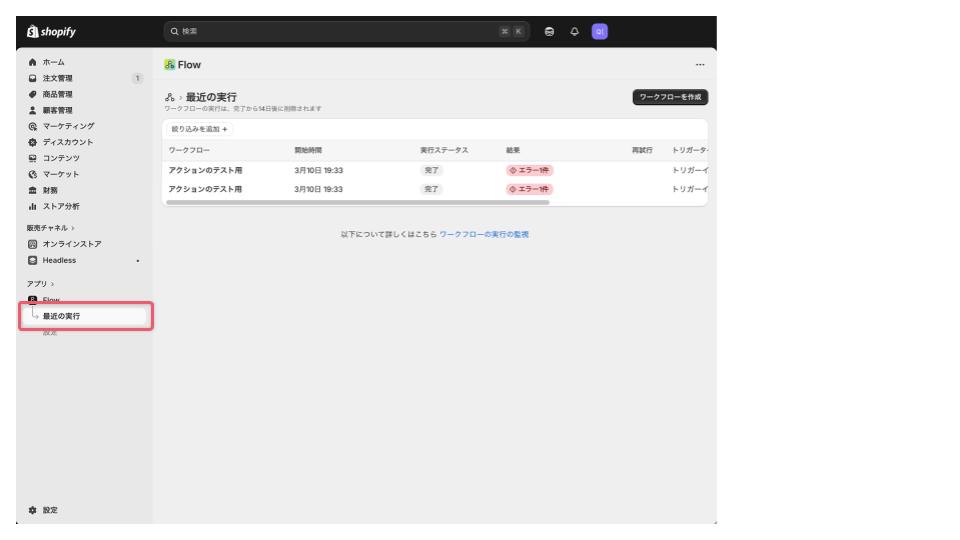
Task: Open 商品管理 in the sidebar
Action: point(58,94)
